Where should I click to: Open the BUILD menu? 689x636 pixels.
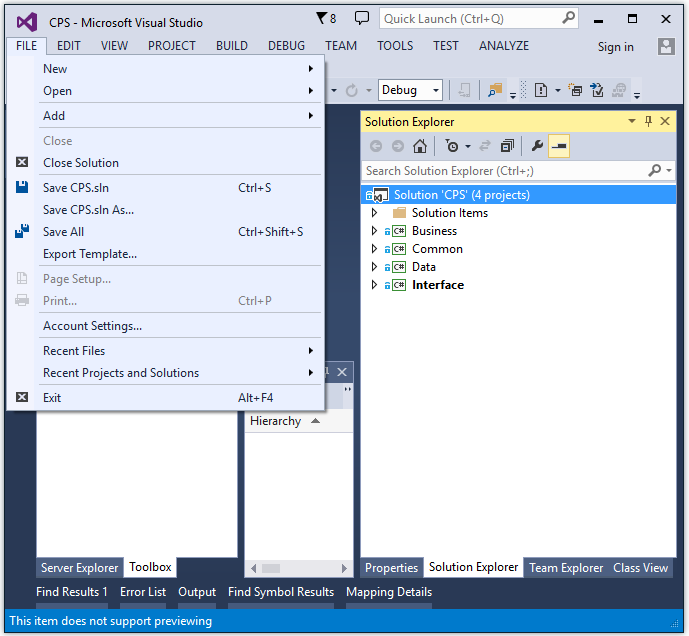tap(232, 46)
